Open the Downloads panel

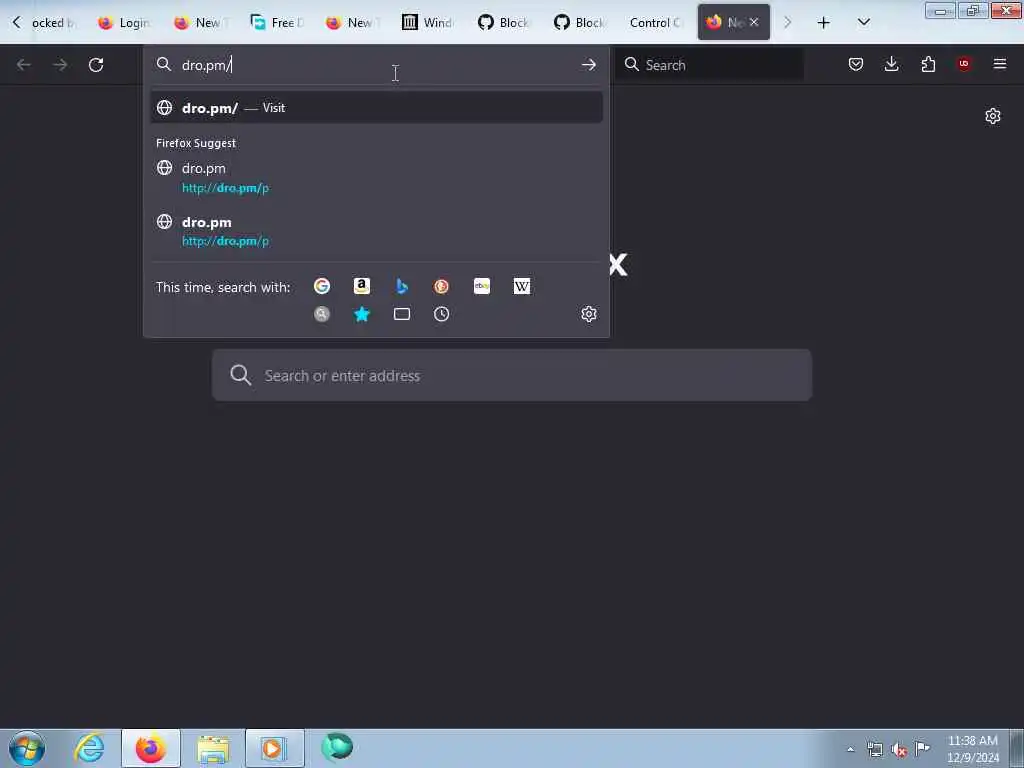[x=891, y=64]
